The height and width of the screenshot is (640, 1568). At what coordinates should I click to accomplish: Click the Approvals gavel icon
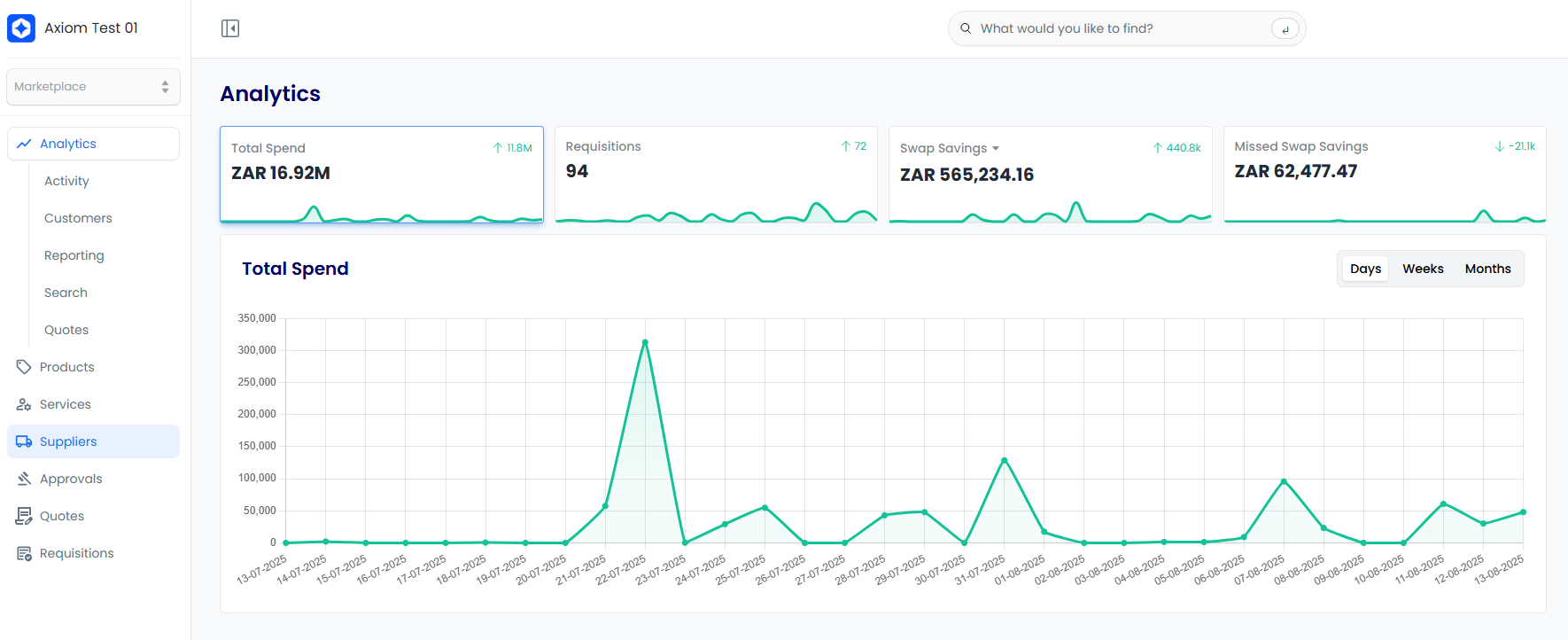tap(24, 479)
